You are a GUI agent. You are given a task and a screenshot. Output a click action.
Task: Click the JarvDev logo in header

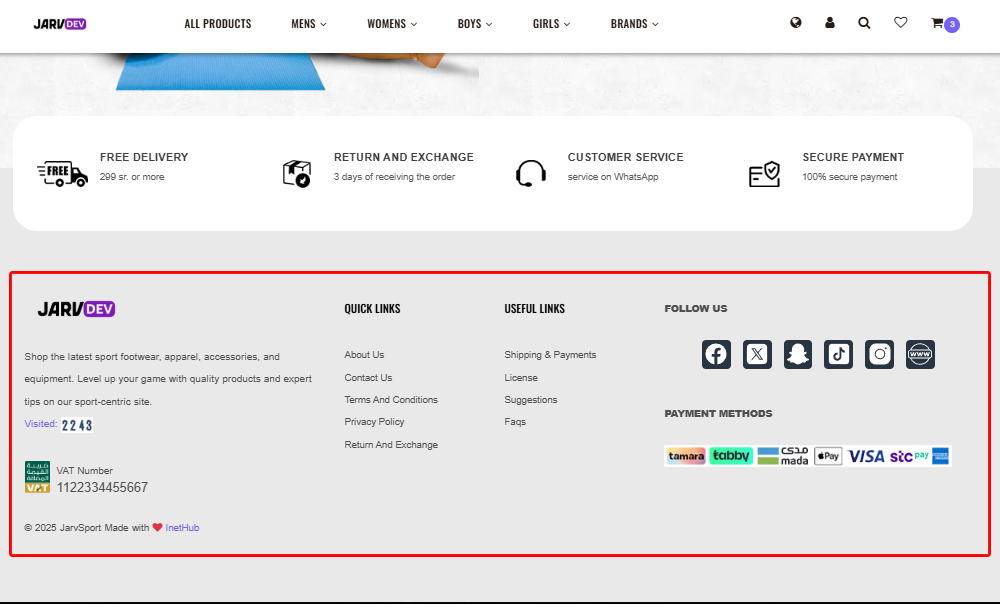pyautogui.click(x=60, y=24)
